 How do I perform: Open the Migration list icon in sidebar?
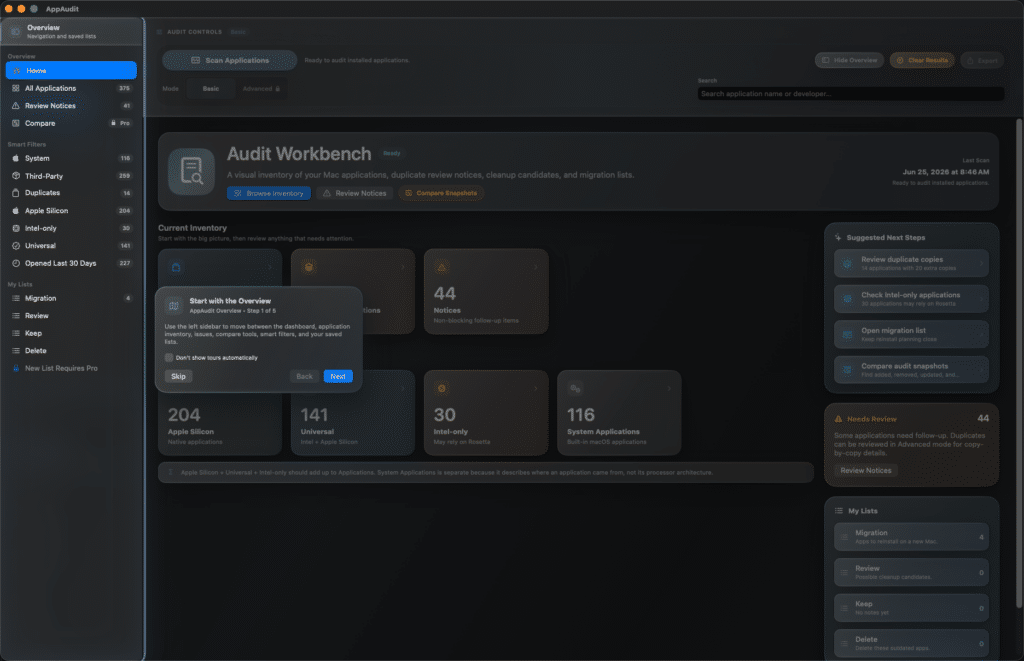coord(16,298)
